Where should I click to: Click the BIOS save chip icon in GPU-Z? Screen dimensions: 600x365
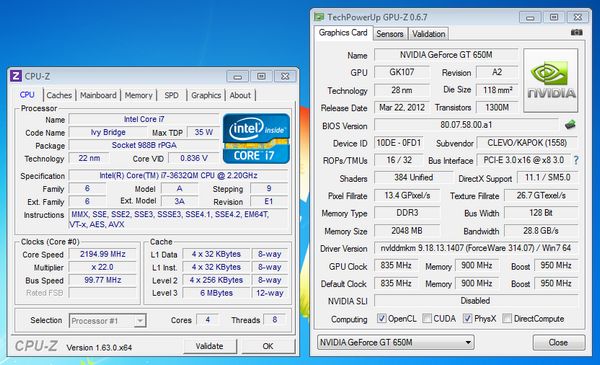(570, 124)
